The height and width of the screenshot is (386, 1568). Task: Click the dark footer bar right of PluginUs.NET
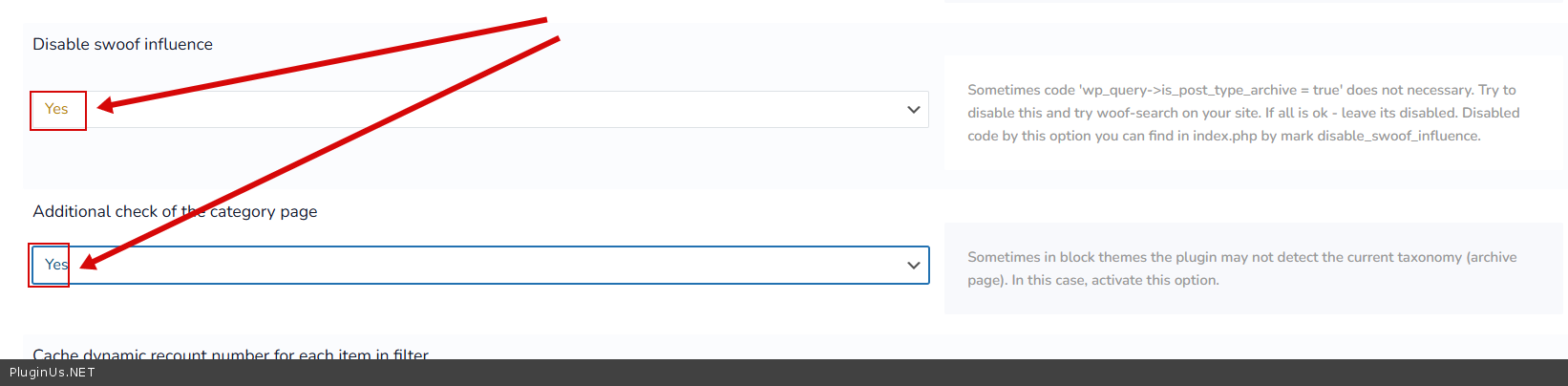pyautogui.click(x=764, y=373)
